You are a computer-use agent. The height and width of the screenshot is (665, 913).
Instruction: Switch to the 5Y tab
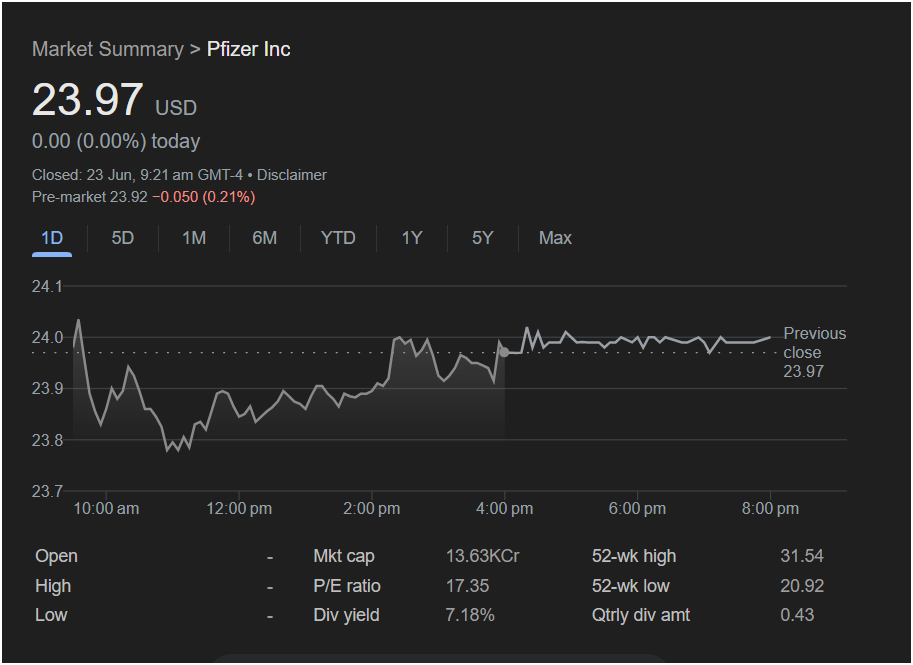[x=483, y=238]
